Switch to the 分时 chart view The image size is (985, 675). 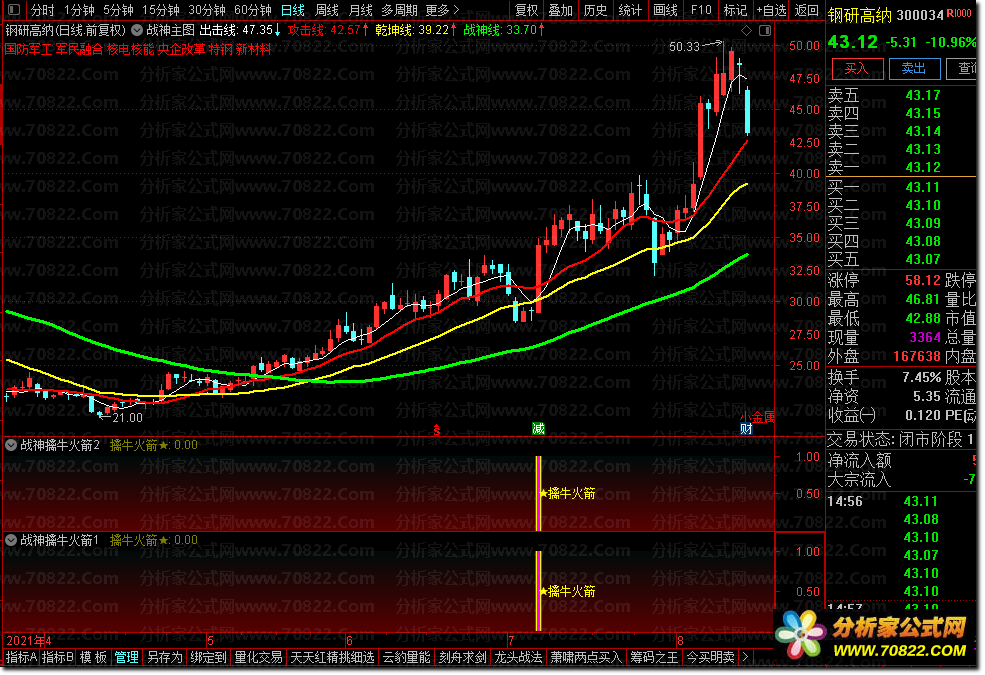click(x=42, y=10)
